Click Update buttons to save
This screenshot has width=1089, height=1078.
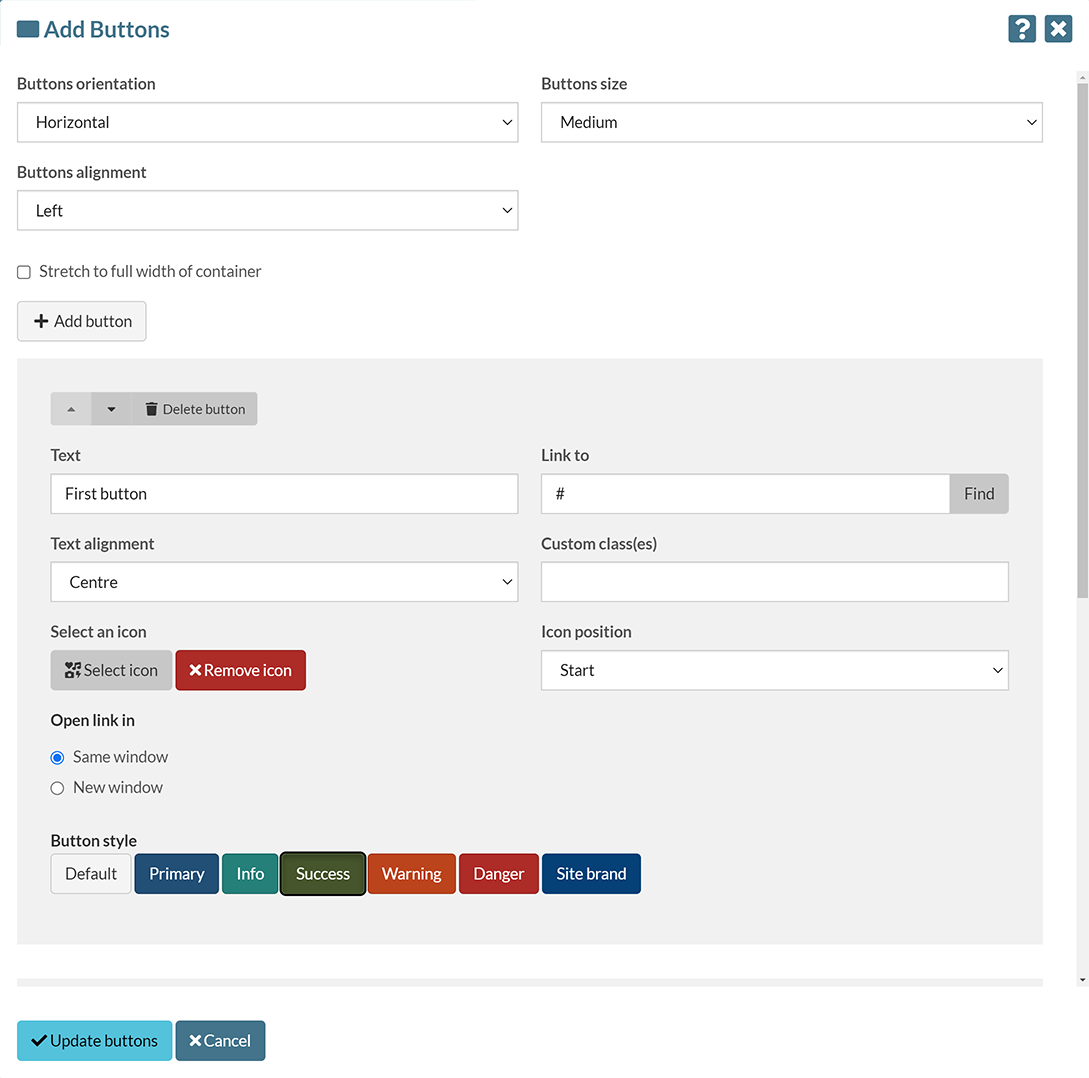click(94, 1040)
